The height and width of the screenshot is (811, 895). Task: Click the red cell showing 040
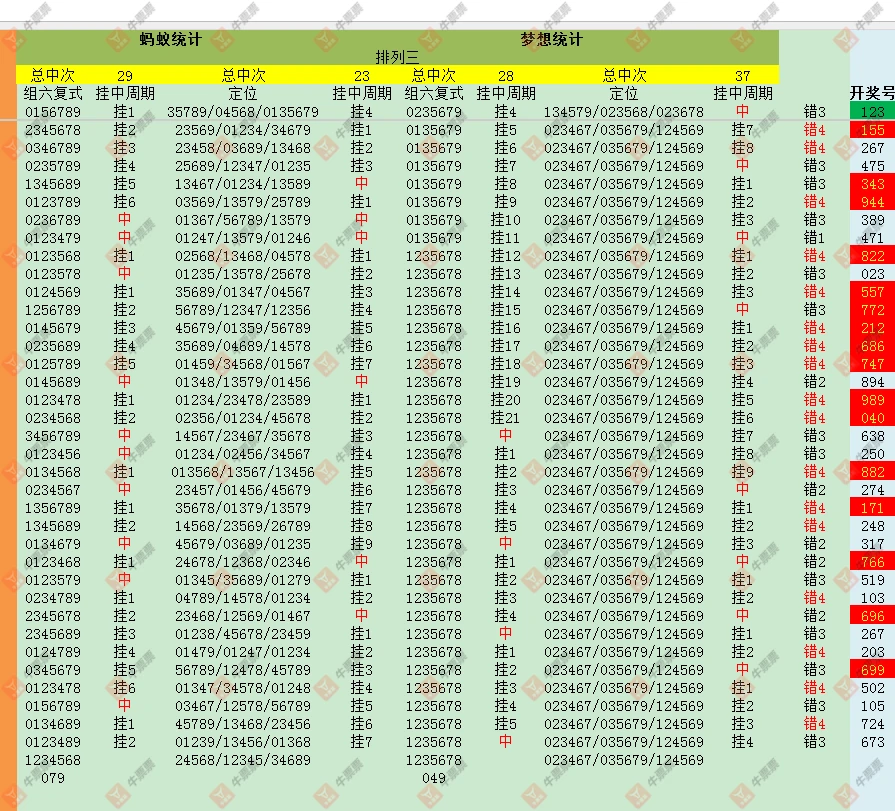[872, 418]
